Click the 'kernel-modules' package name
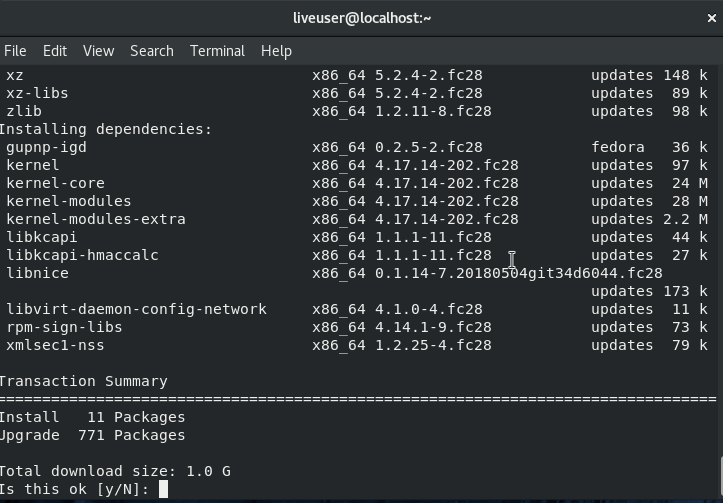 tap(69, 201)
